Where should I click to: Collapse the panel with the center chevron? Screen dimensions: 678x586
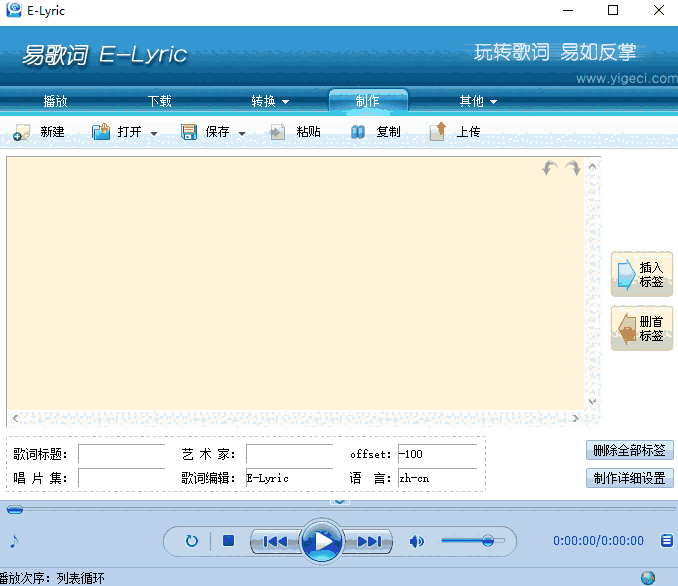click(339, 502)
